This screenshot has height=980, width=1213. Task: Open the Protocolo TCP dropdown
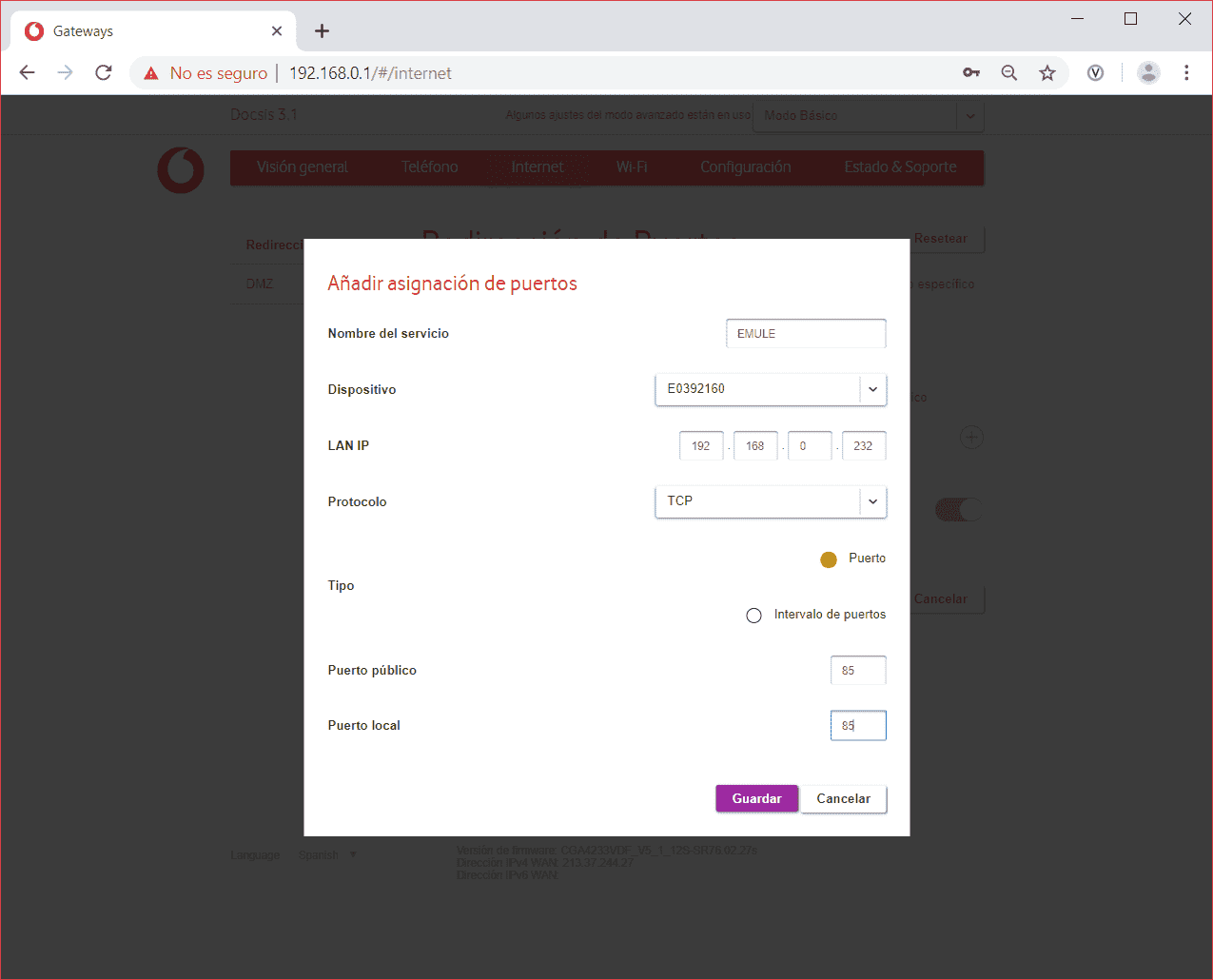click(x=771, y=501)
